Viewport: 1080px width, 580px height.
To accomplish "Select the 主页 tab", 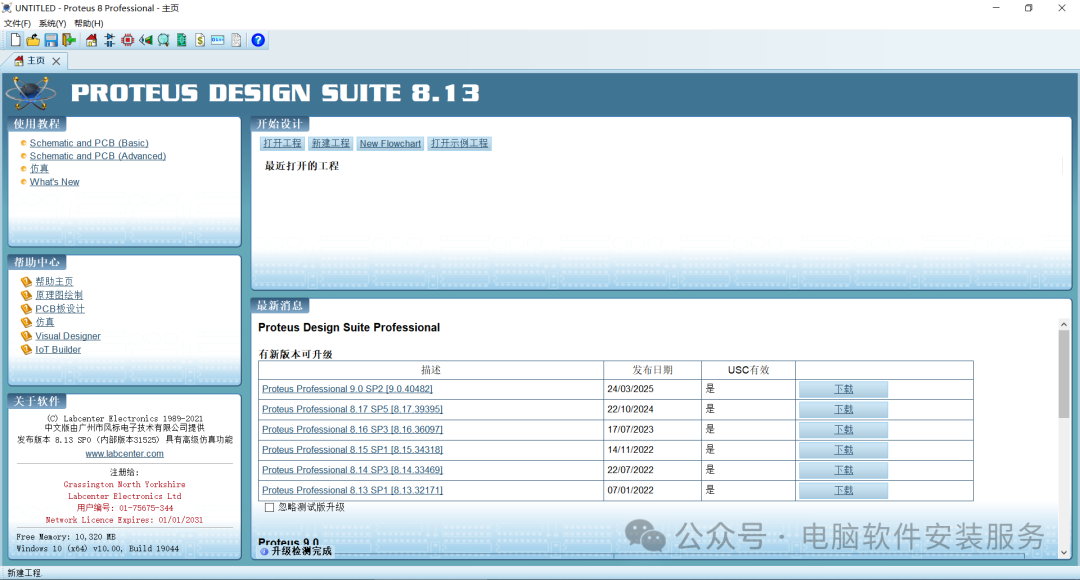I will (36, 61).
